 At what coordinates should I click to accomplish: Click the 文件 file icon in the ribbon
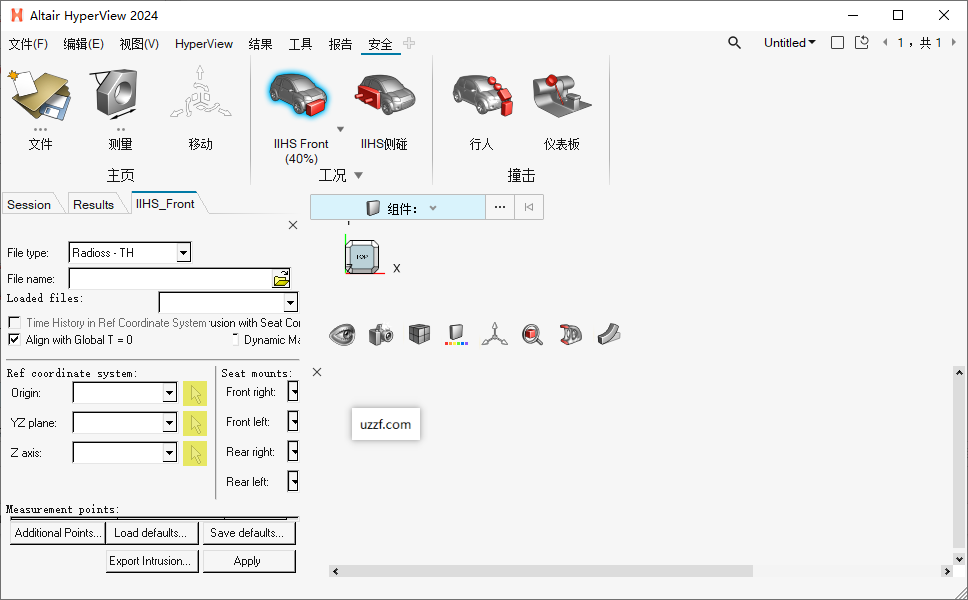click(x=40, y=95)
